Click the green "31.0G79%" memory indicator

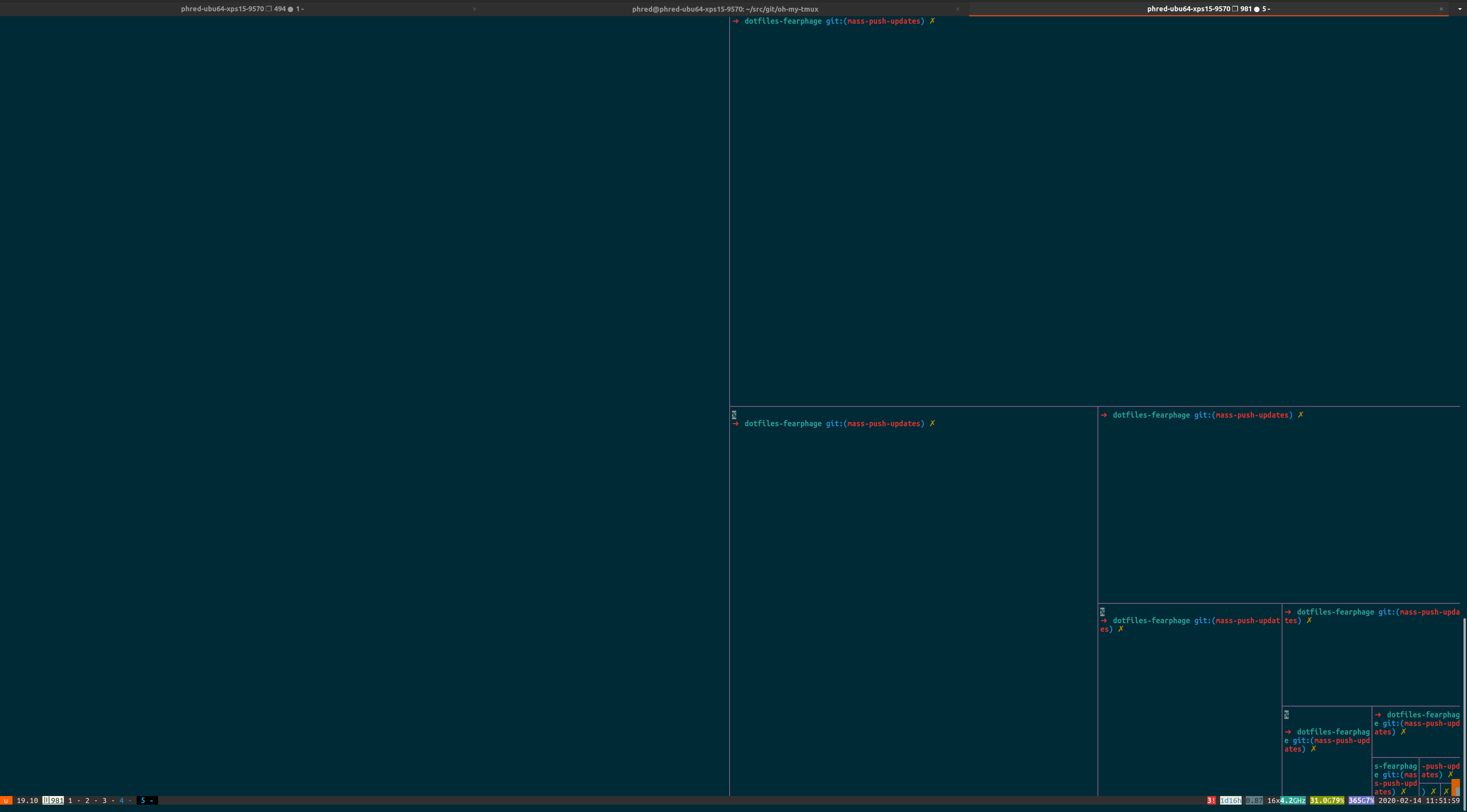(x=1327, y=800)
